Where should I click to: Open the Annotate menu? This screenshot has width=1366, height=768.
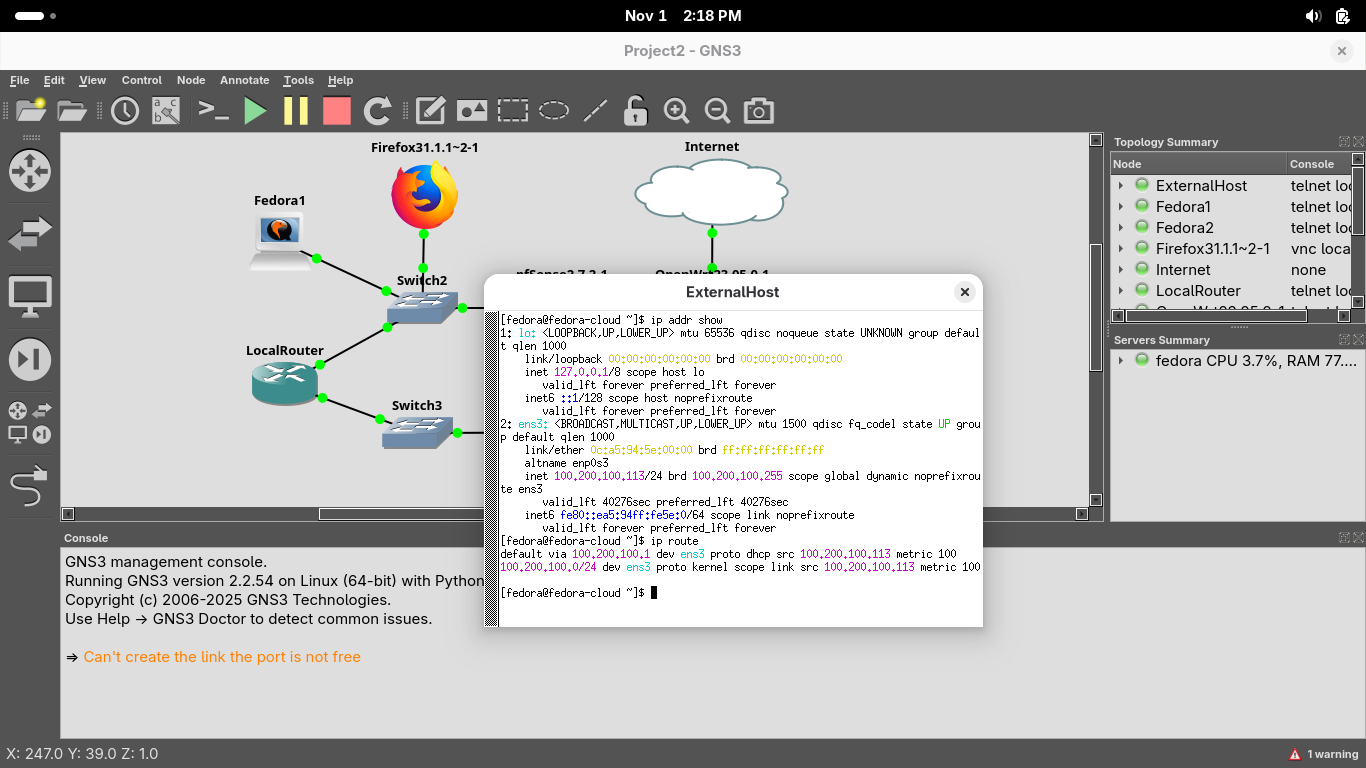pyautogui.click(x=244, y=80)
